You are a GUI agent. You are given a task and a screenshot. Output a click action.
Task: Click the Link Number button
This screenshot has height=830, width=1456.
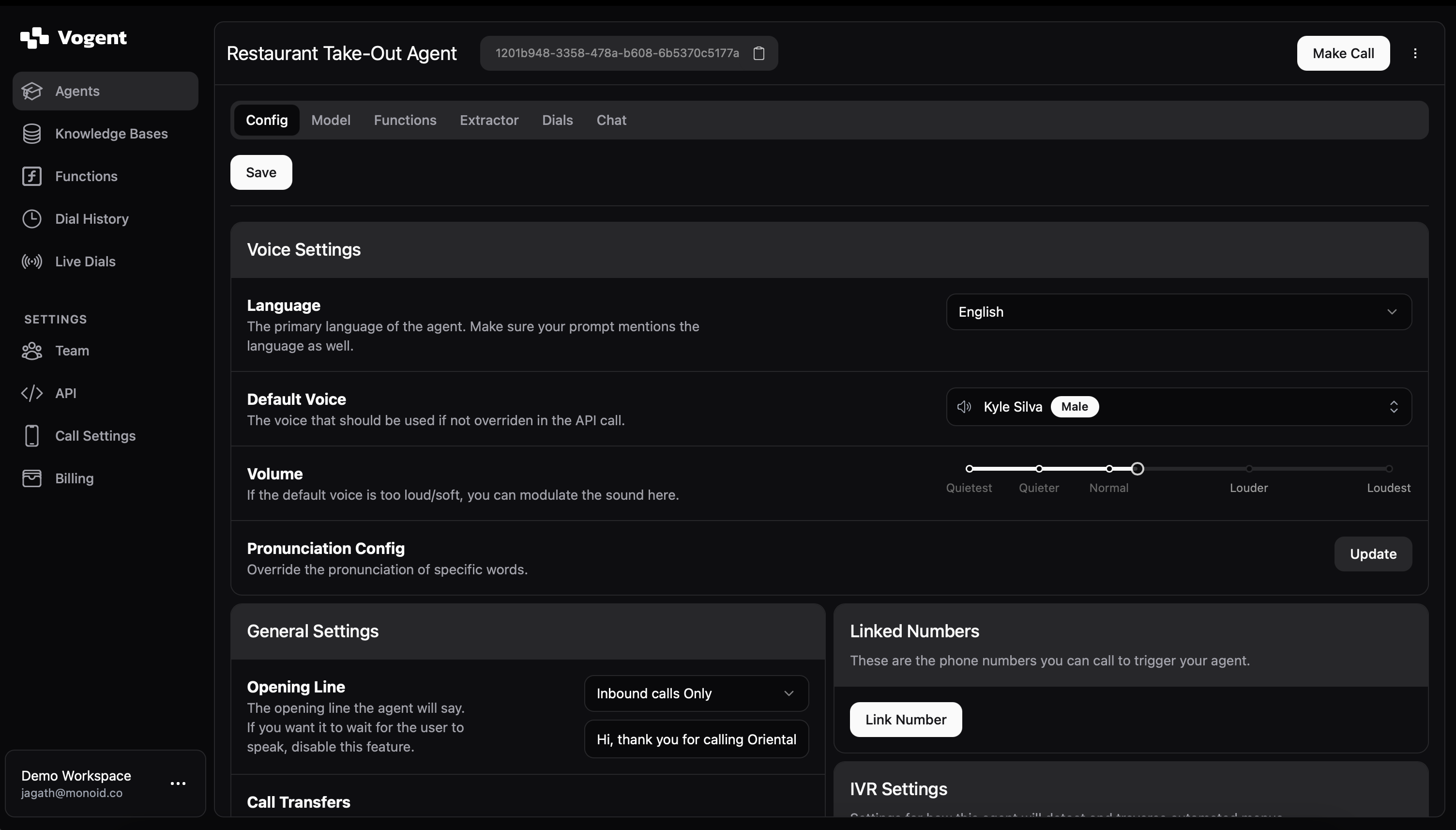click(x=905, y=720)
